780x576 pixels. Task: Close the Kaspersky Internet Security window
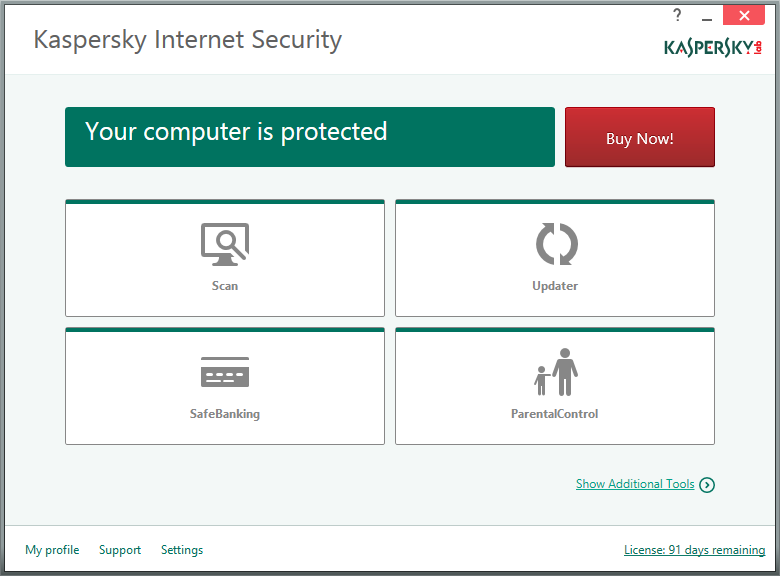(x=745, y=16)
